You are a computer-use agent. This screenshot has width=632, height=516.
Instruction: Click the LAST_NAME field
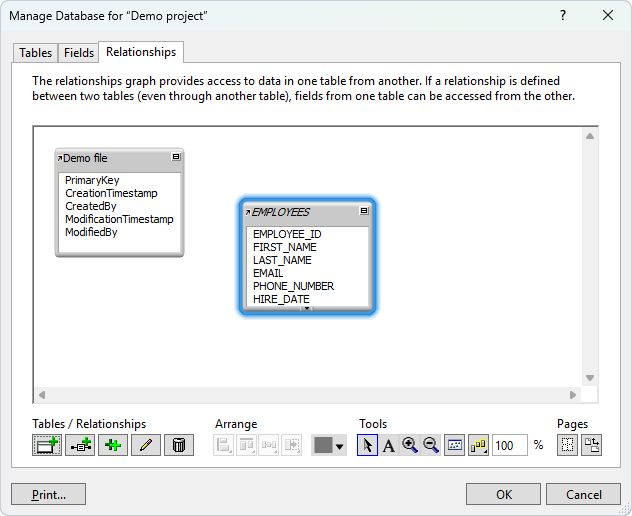pyautogui.click(x=282, y=260)
